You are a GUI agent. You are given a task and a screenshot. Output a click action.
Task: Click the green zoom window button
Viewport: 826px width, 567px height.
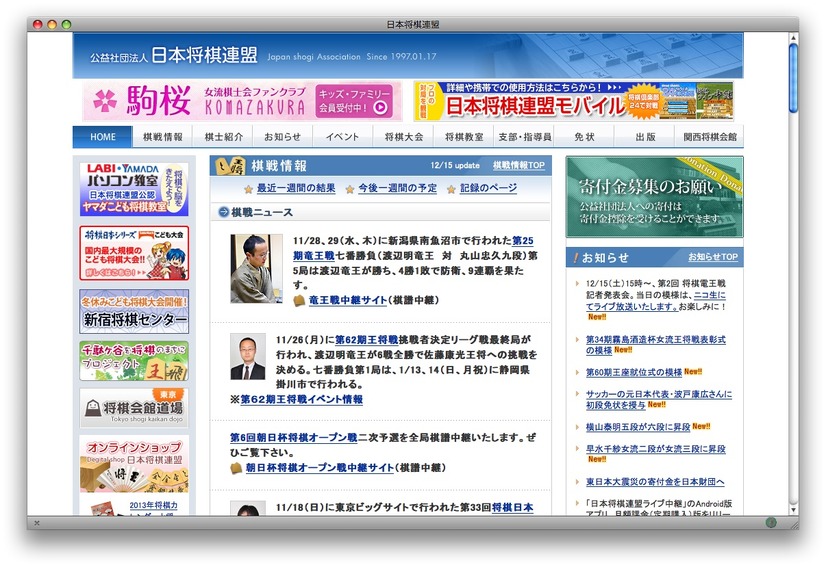pos(66,24)
